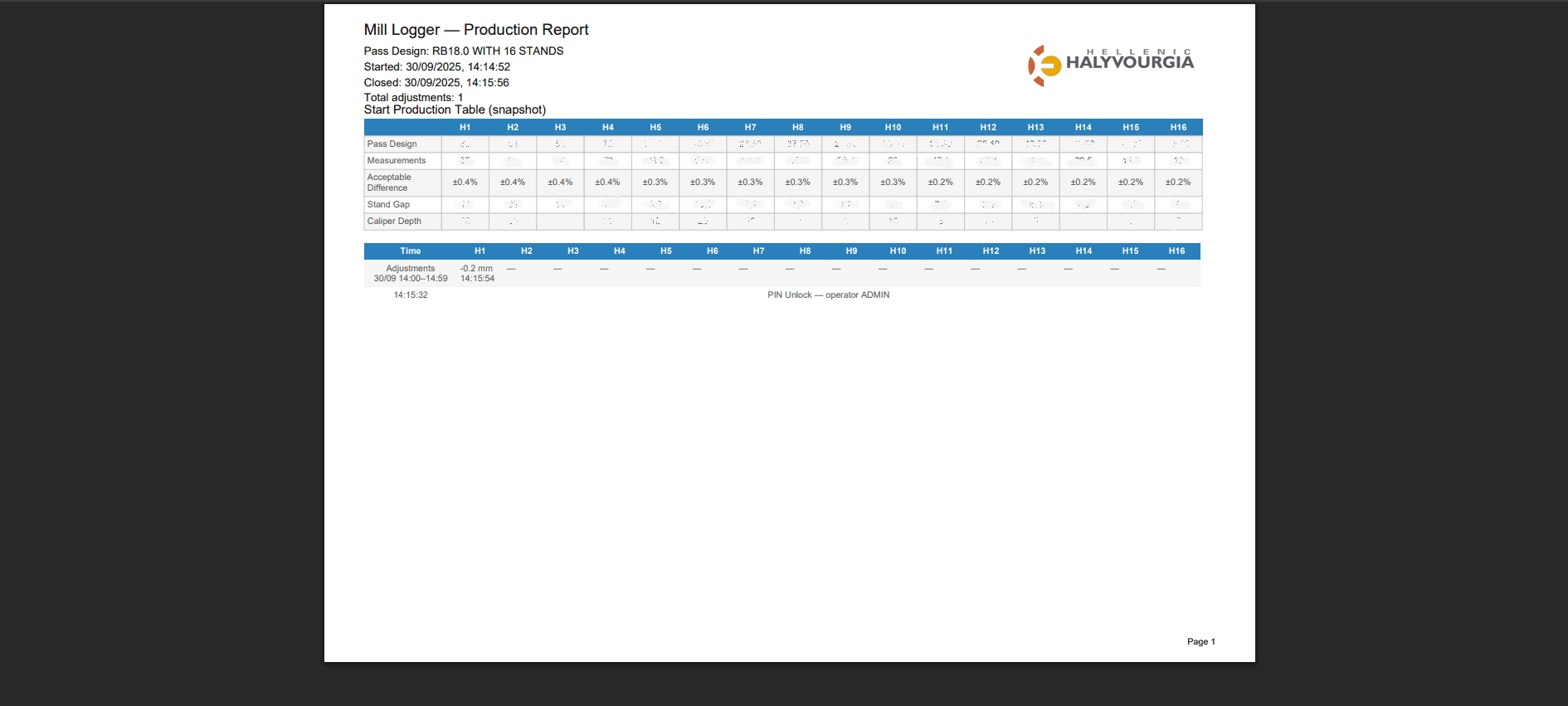Click the Start Production Table (snapshot) heading
Screen dimensions: 1568x706
click(x=455, y=110)
